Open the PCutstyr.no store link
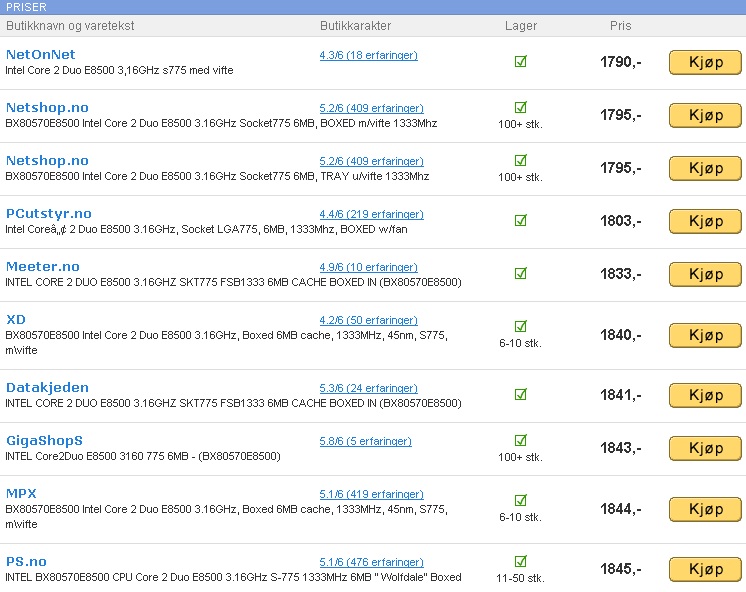The image size is (746, 592). click(49, 214)
